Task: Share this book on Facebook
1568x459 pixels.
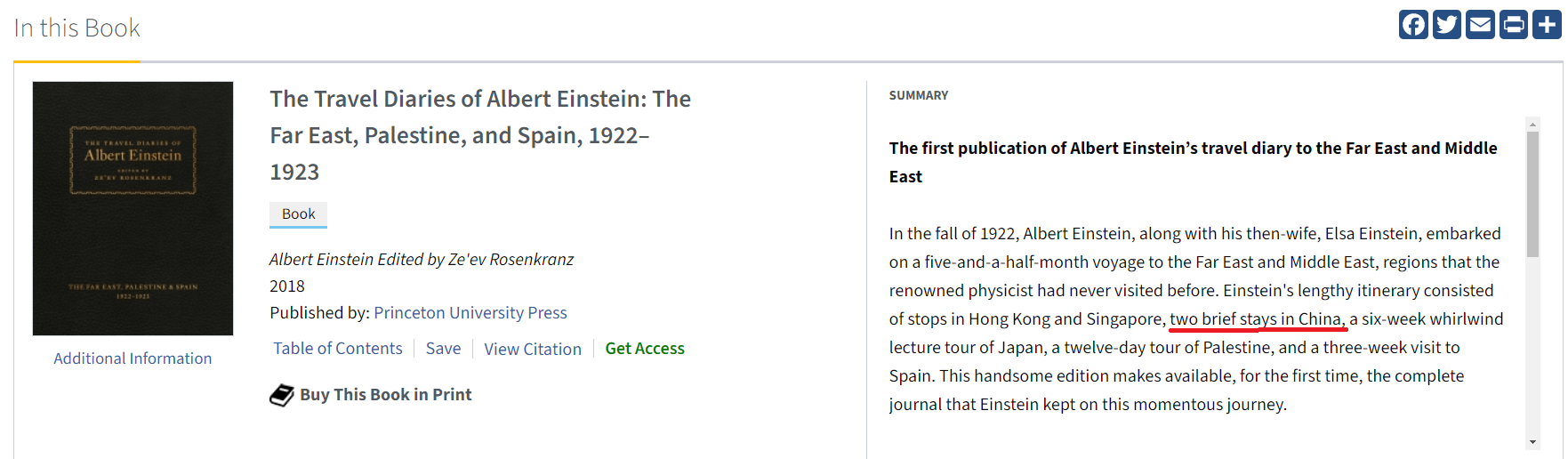Action: [1413, 24]
